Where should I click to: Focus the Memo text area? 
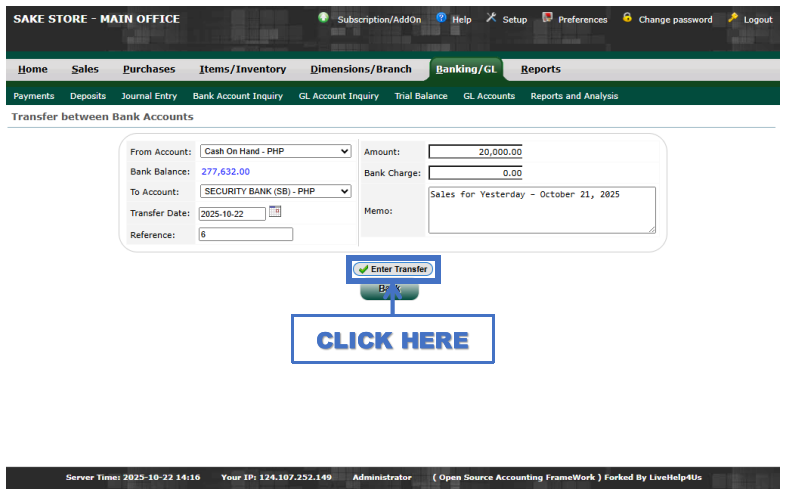click(541, 209)
